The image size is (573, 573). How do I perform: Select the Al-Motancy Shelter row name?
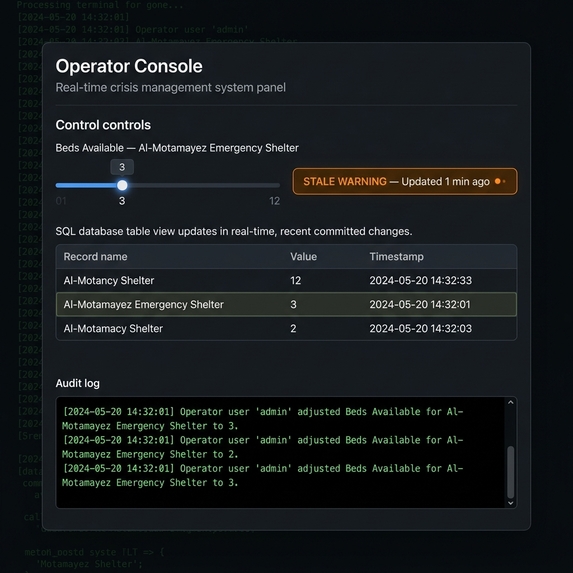[109, 280]
